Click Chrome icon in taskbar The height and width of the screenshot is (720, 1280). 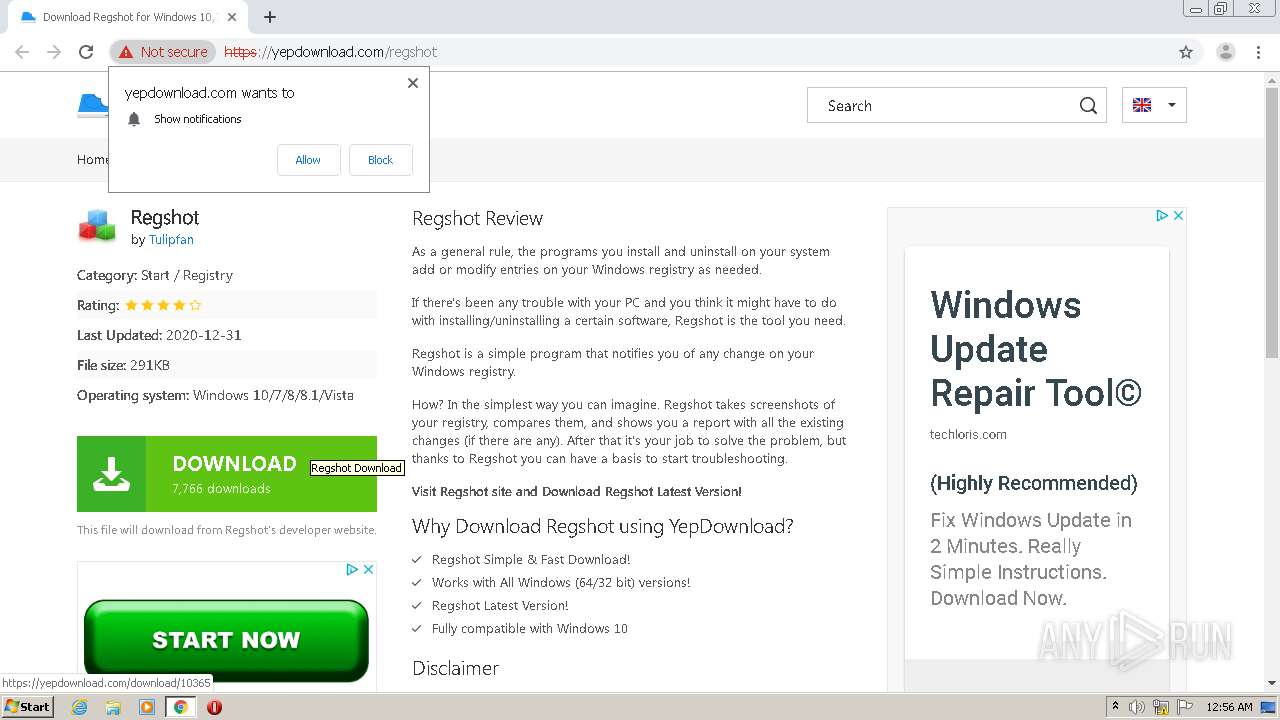pyautogui.click(x=181, y=707)
